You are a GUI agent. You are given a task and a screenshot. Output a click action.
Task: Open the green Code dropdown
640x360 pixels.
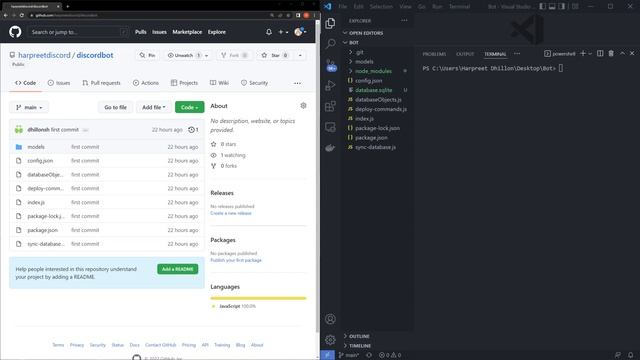click(189, 107)
